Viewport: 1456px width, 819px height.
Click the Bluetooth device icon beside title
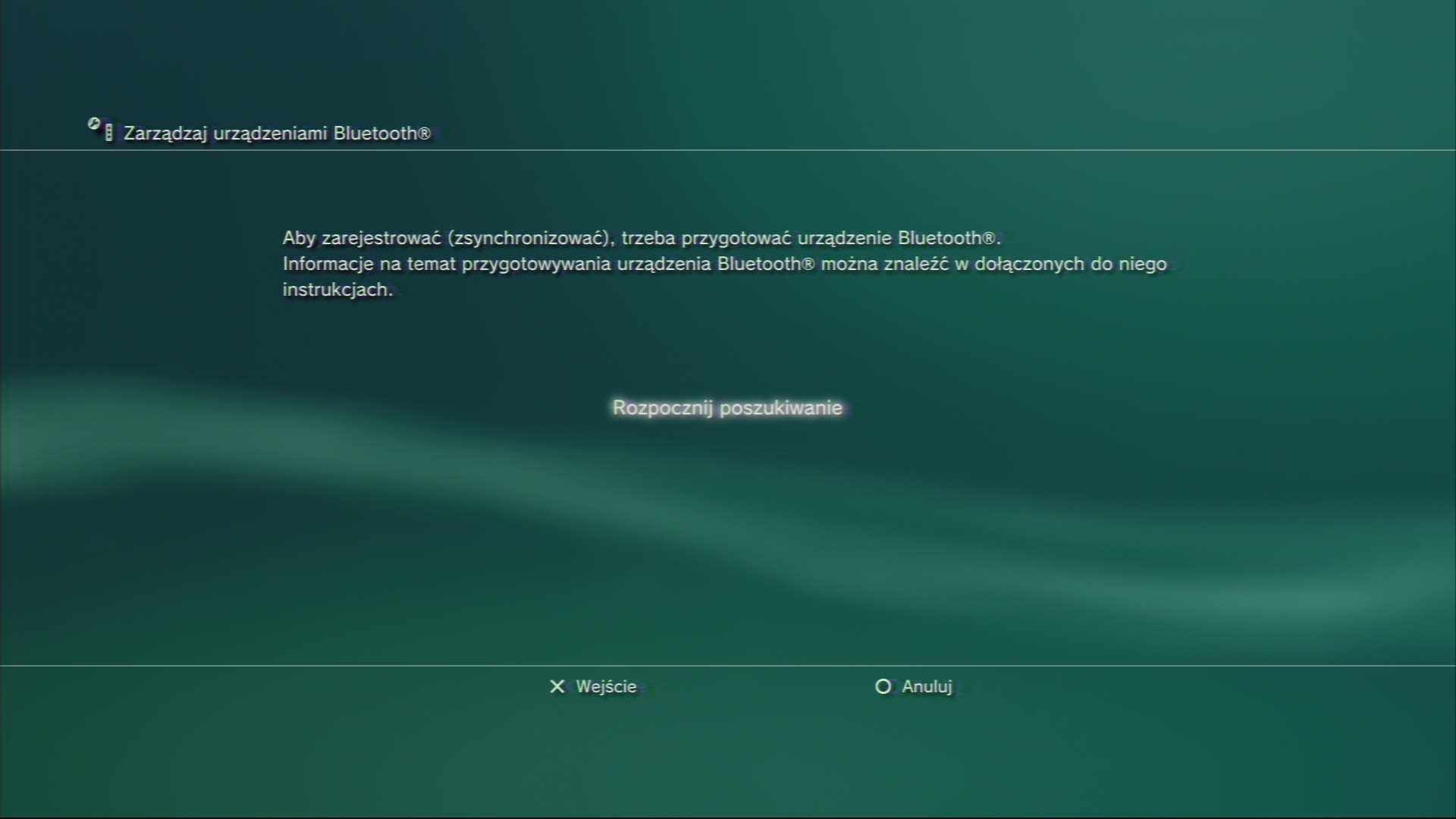click(x=108, y=133)
